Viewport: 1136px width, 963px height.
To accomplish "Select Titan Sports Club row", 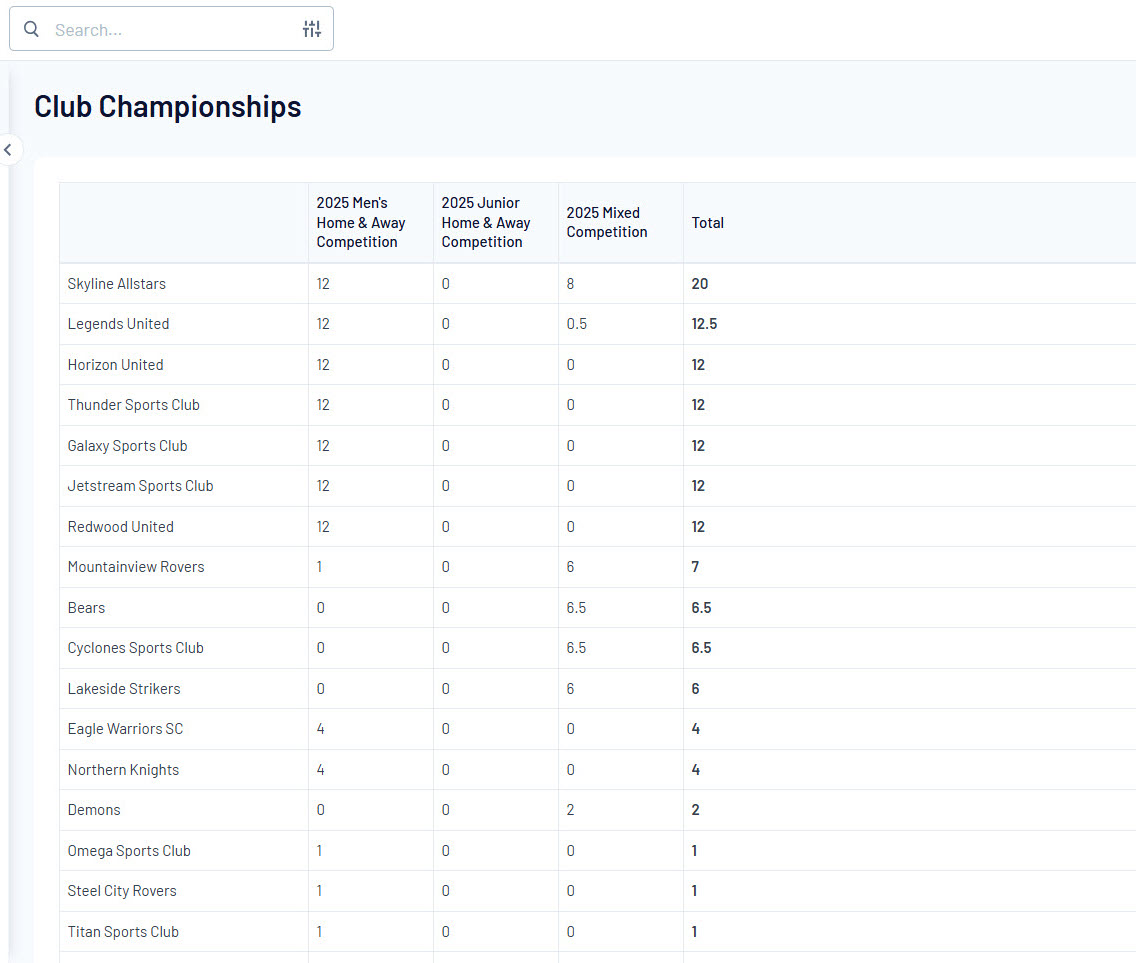I will point(123,932).
